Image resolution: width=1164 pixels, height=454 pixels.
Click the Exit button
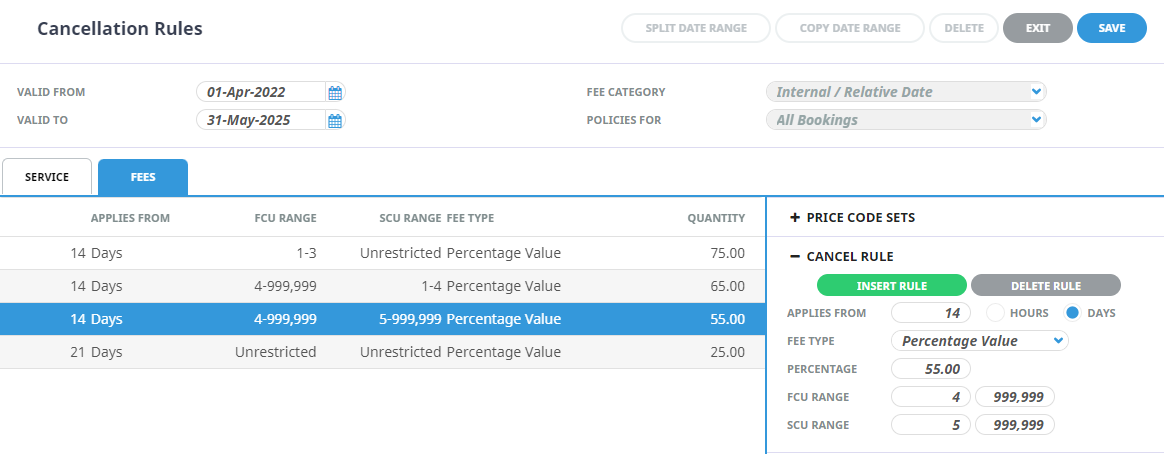pos(1037,28)
